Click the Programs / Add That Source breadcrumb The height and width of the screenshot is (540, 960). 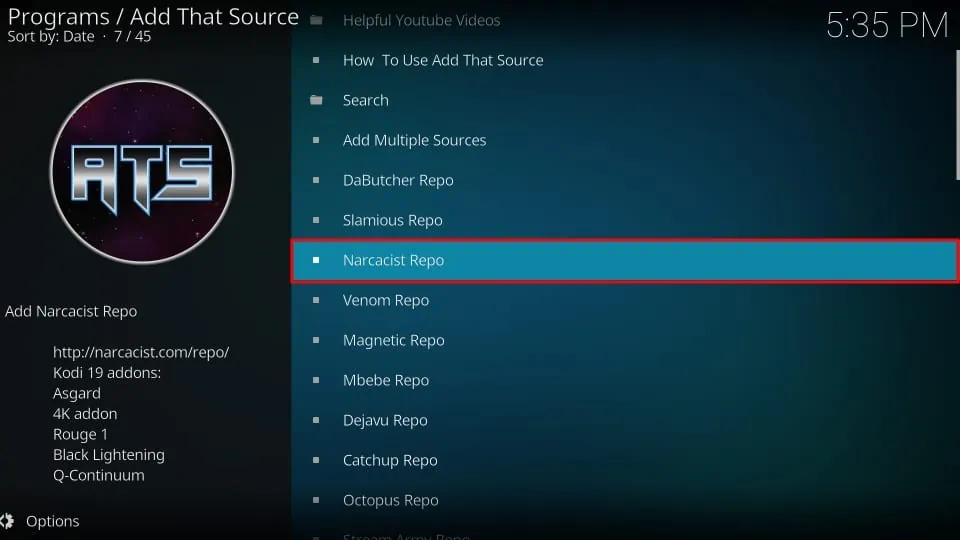(153, 17)
